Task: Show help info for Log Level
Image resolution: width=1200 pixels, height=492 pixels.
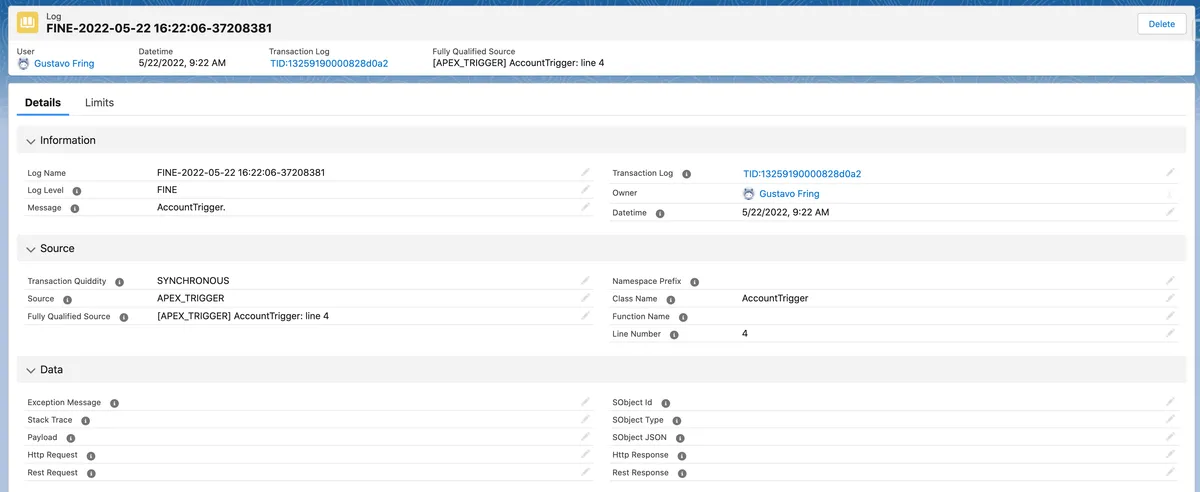Action: pos(77,191)
